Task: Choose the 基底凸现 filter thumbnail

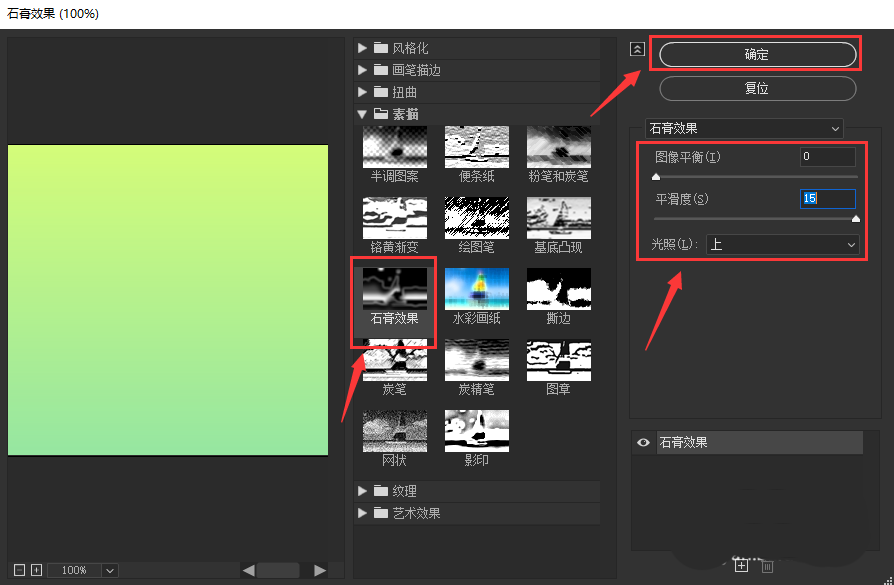Action: click(x=559, y=218)
